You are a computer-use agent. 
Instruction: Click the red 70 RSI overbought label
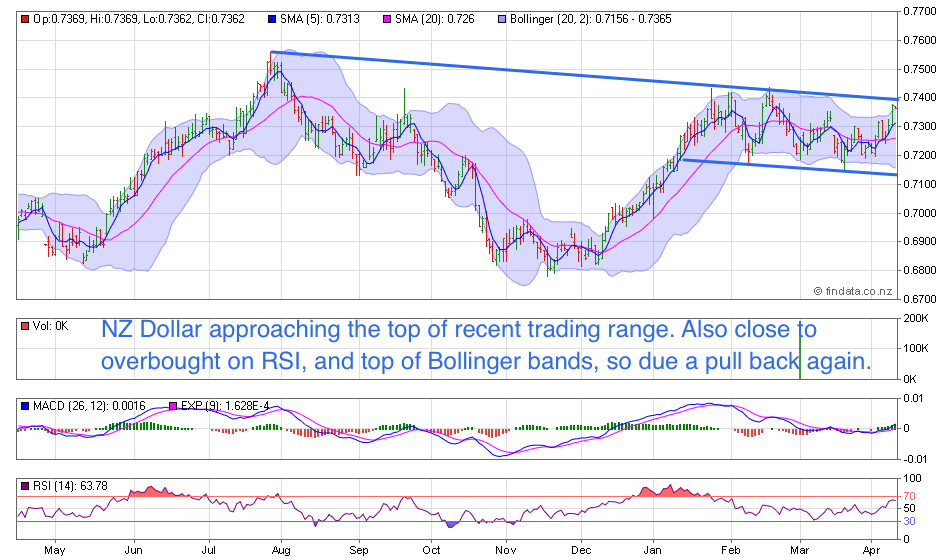coord(909,496)
